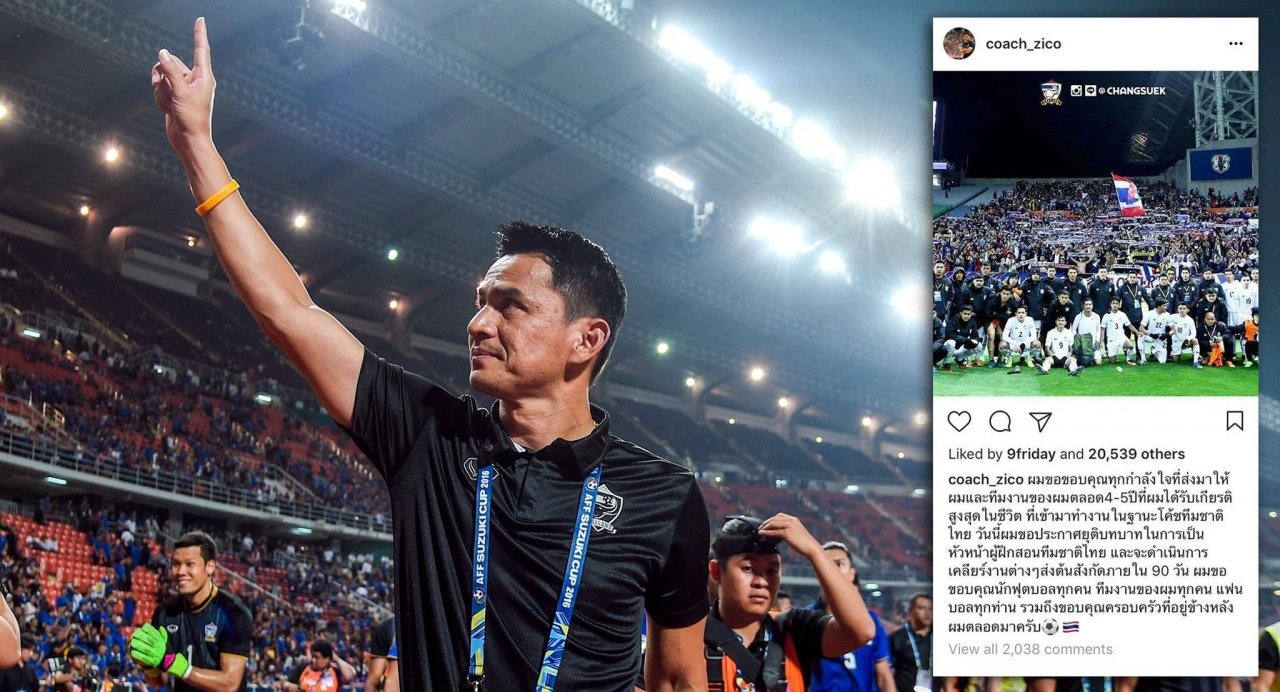Open 9friday liker profile

click(x=1030, y=454)
